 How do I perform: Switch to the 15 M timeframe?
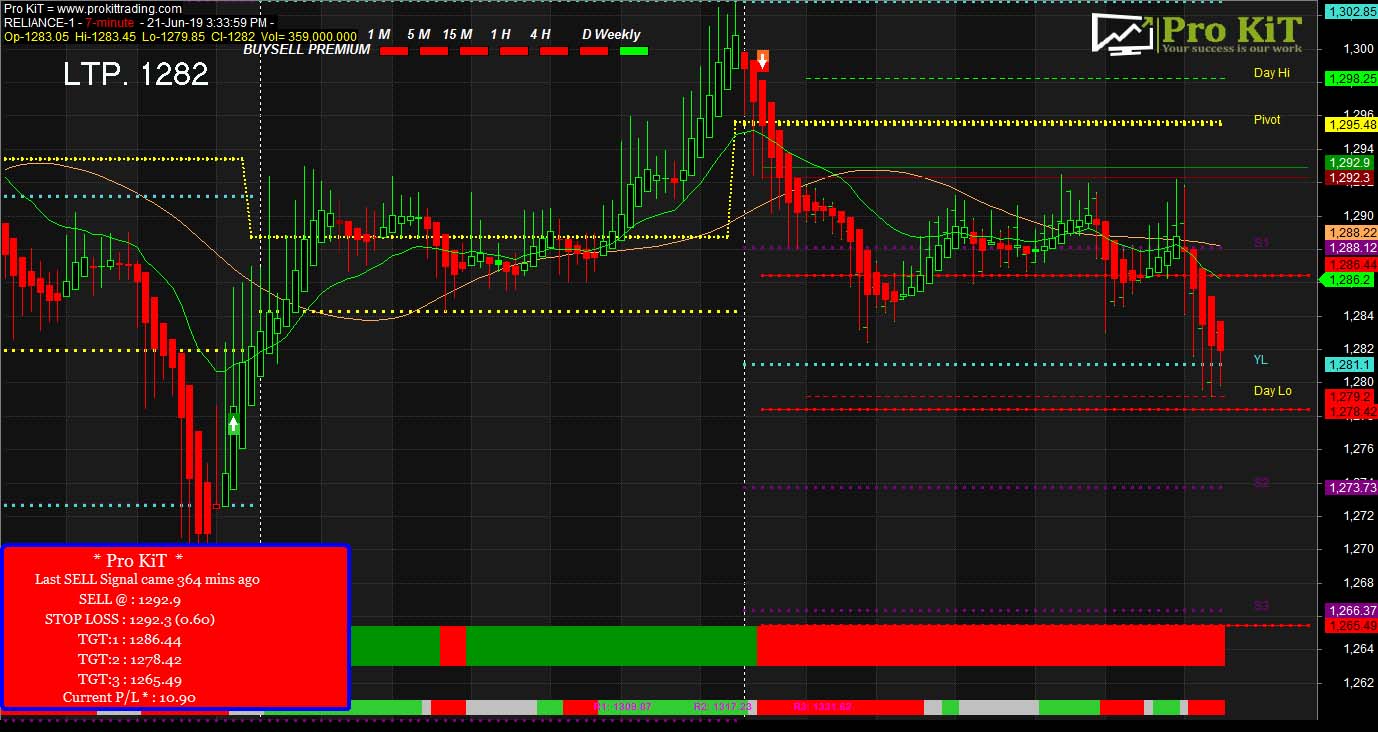(x=456, y=34)
